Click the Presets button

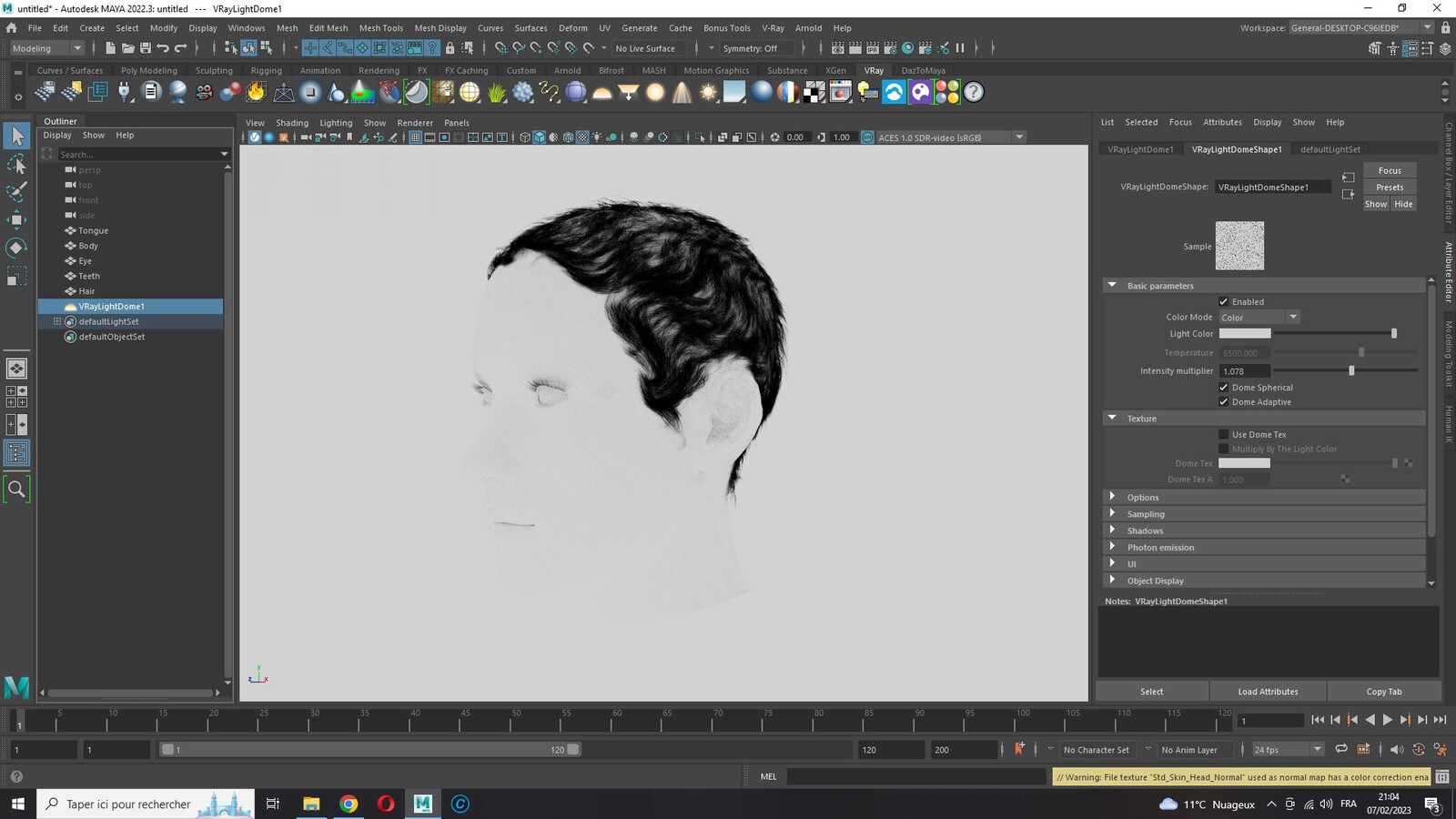[x=1390, y=187]
